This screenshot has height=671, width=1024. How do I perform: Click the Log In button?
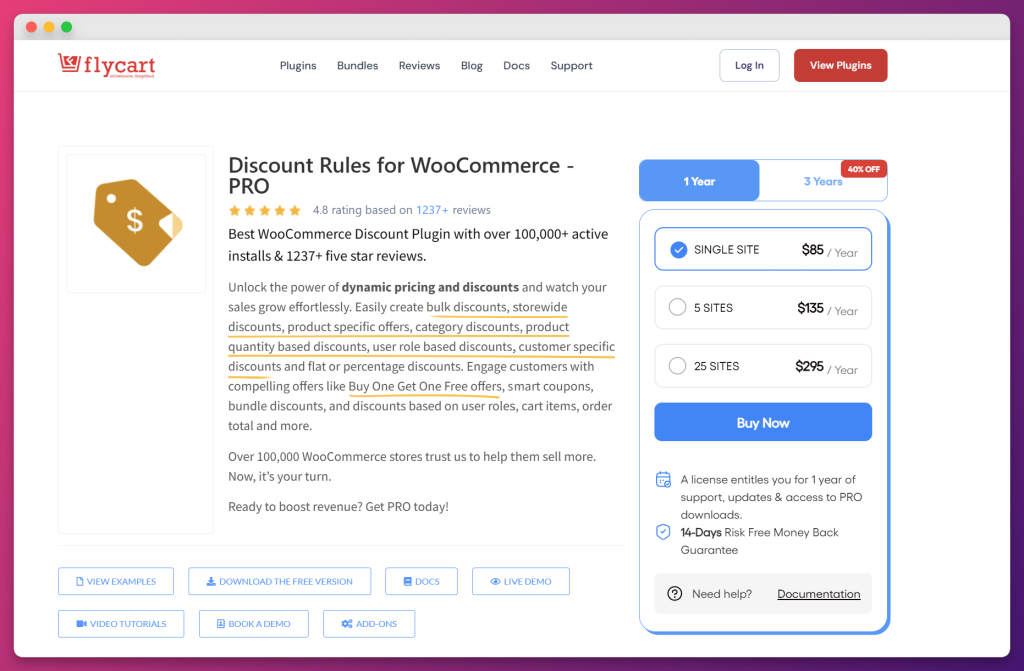click(749, 65)
